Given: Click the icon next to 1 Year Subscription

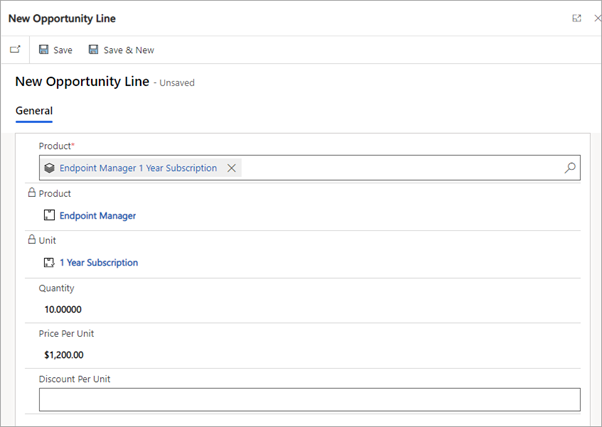Looking at the screenshot, I should point(49,263).
